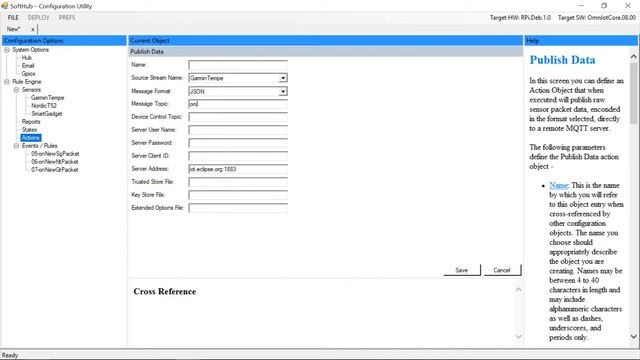Click Cross Reference panel up arrow
The height and width of the screenshot is (360, 640).
518,290
